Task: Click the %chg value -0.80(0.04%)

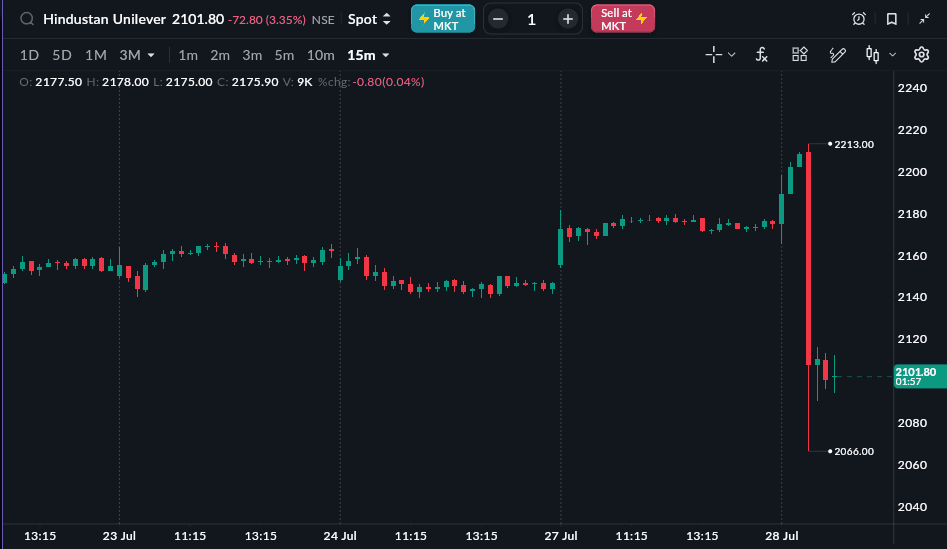Action: [388, 82]
